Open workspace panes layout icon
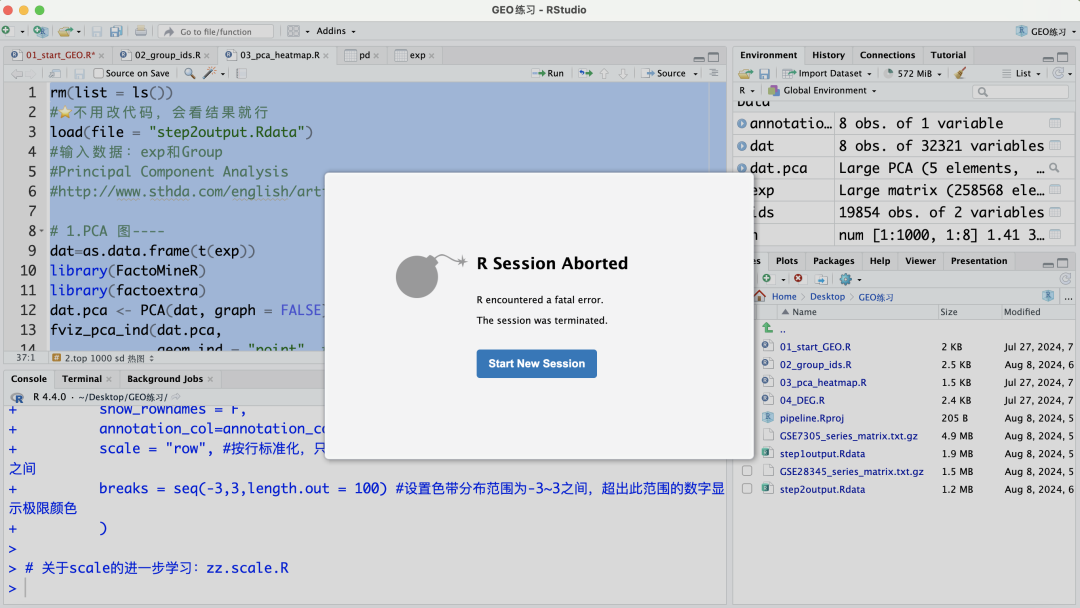This screenshot has width=1080, height=608. [x=293, y=31]
